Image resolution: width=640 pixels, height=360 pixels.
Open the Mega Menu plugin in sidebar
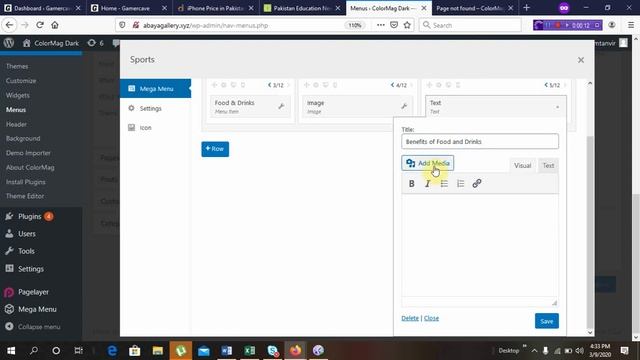click(x=37, y=309)
